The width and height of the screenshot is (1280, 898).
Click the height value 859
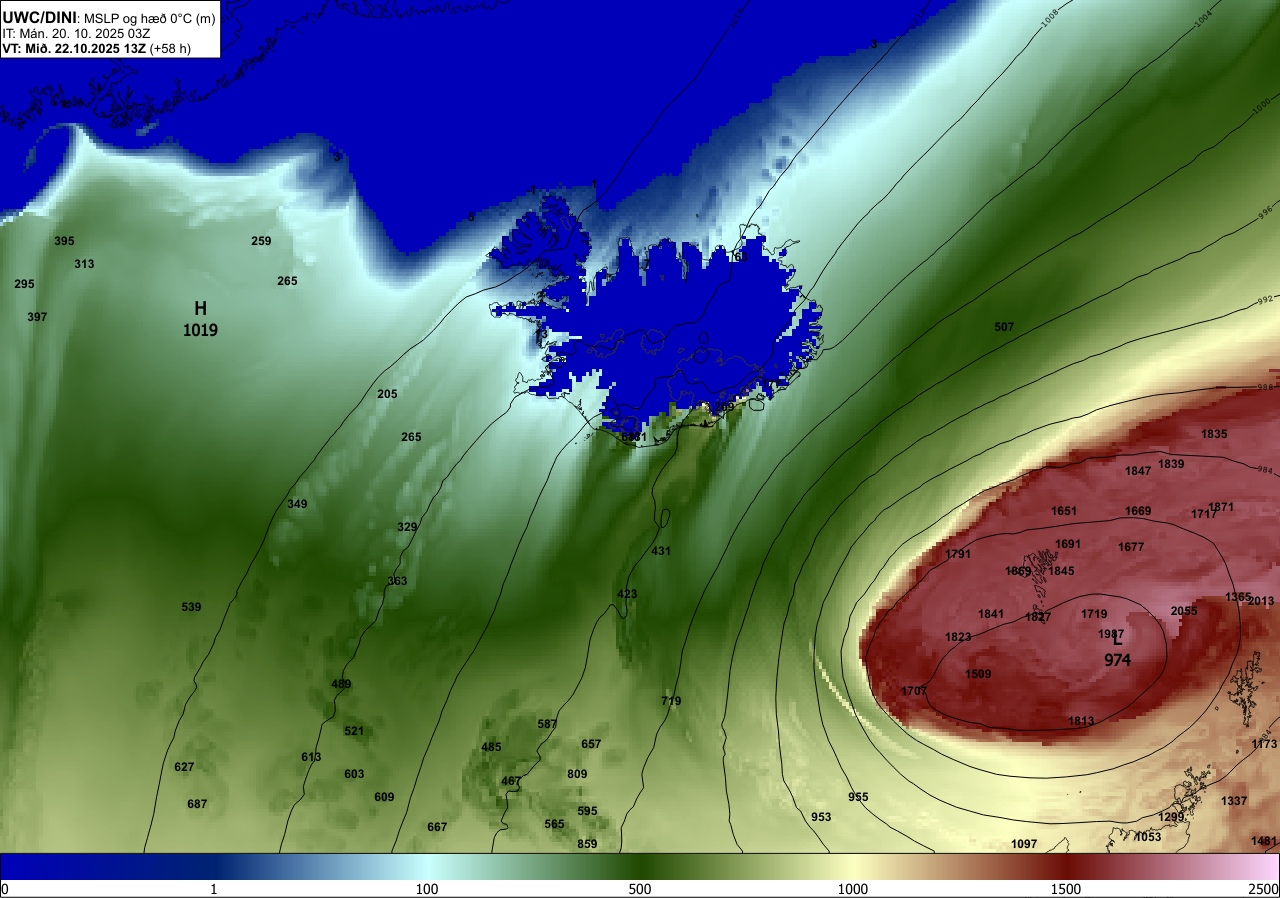(x=587, y=844)
